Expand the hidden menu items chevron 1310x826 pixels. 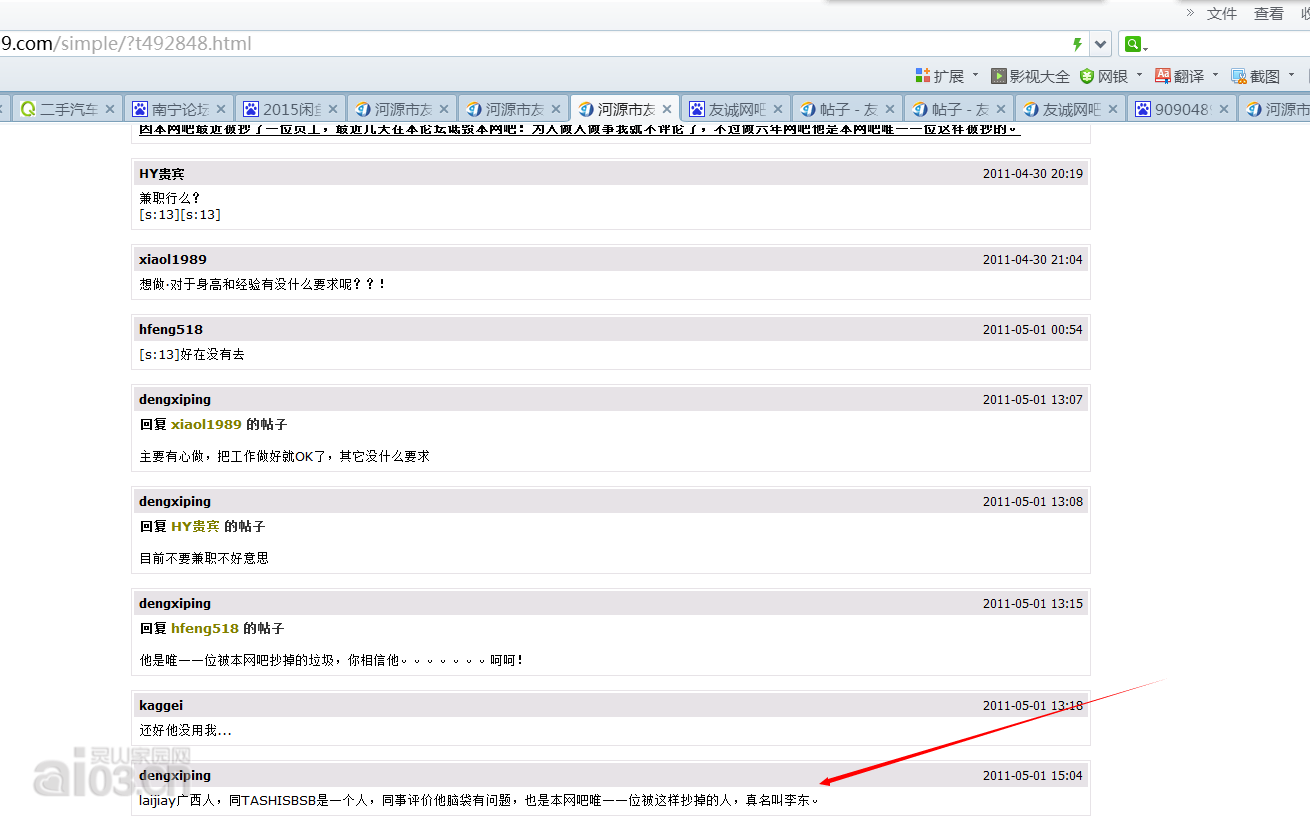[1190, 13]
